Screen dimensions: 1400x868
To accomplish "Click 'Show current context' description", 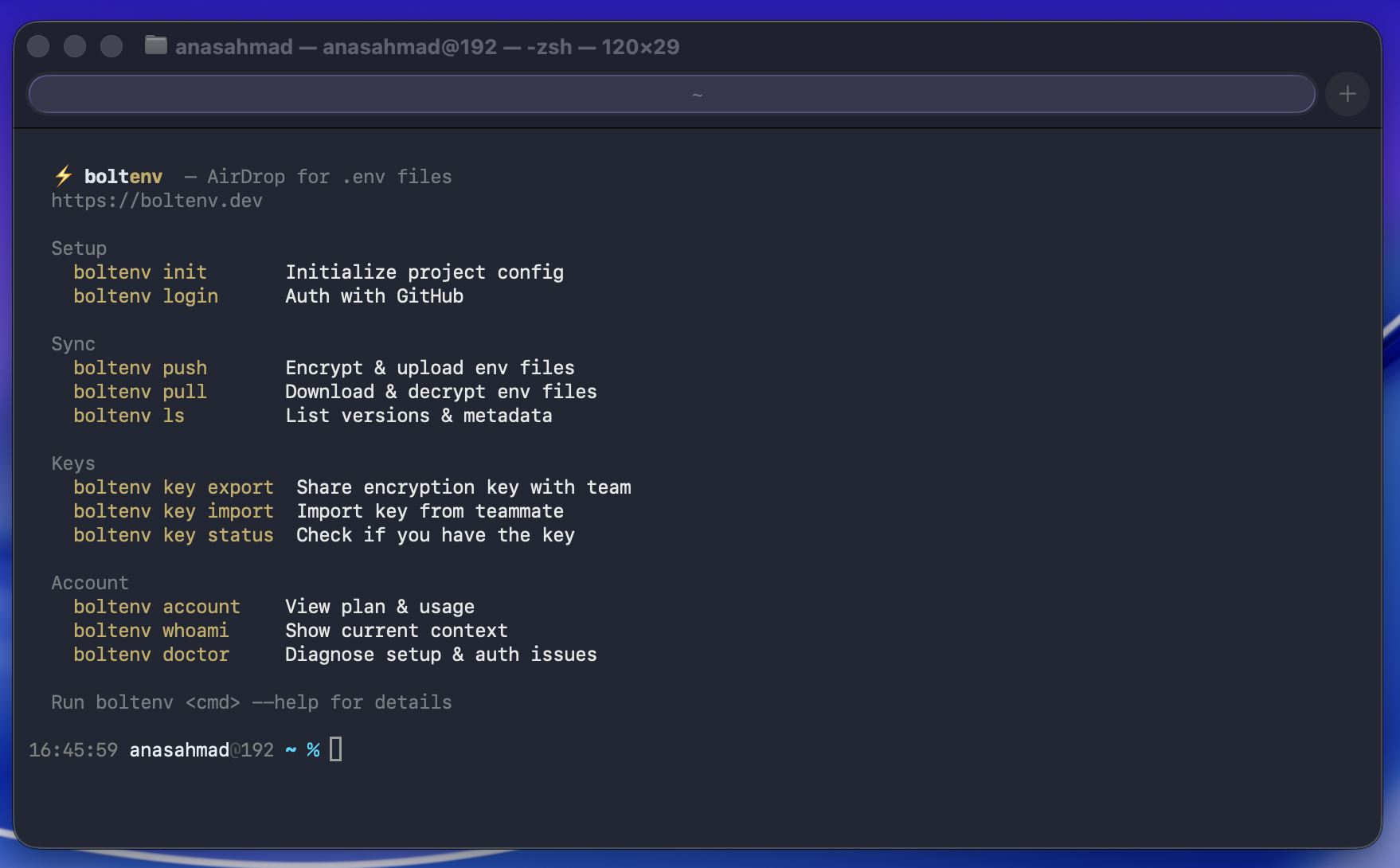I will point(397,631).
